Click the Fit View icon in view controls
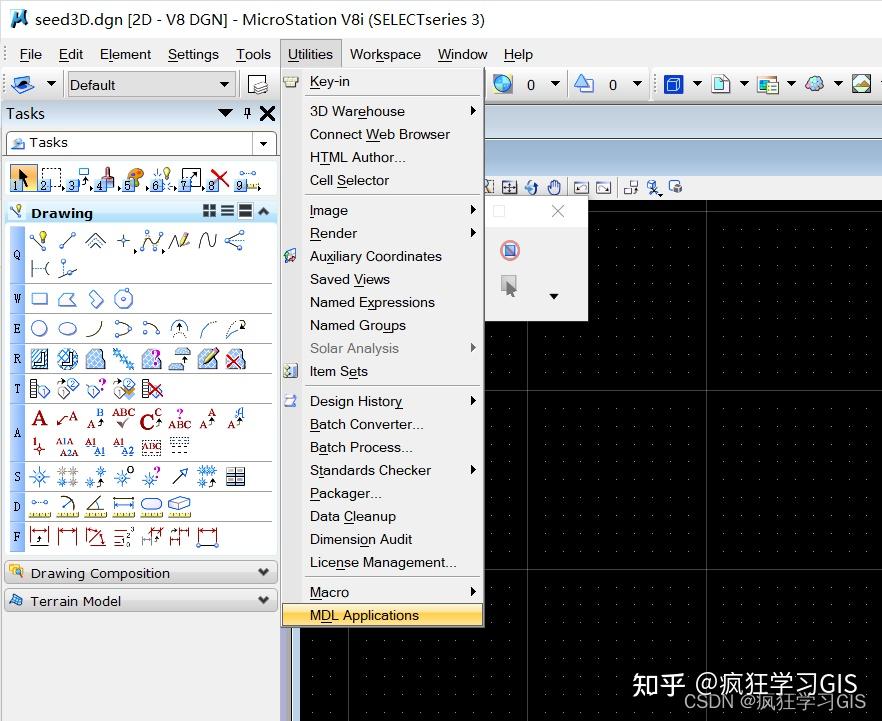The image size is (882, 721). [x=508, y=187]
